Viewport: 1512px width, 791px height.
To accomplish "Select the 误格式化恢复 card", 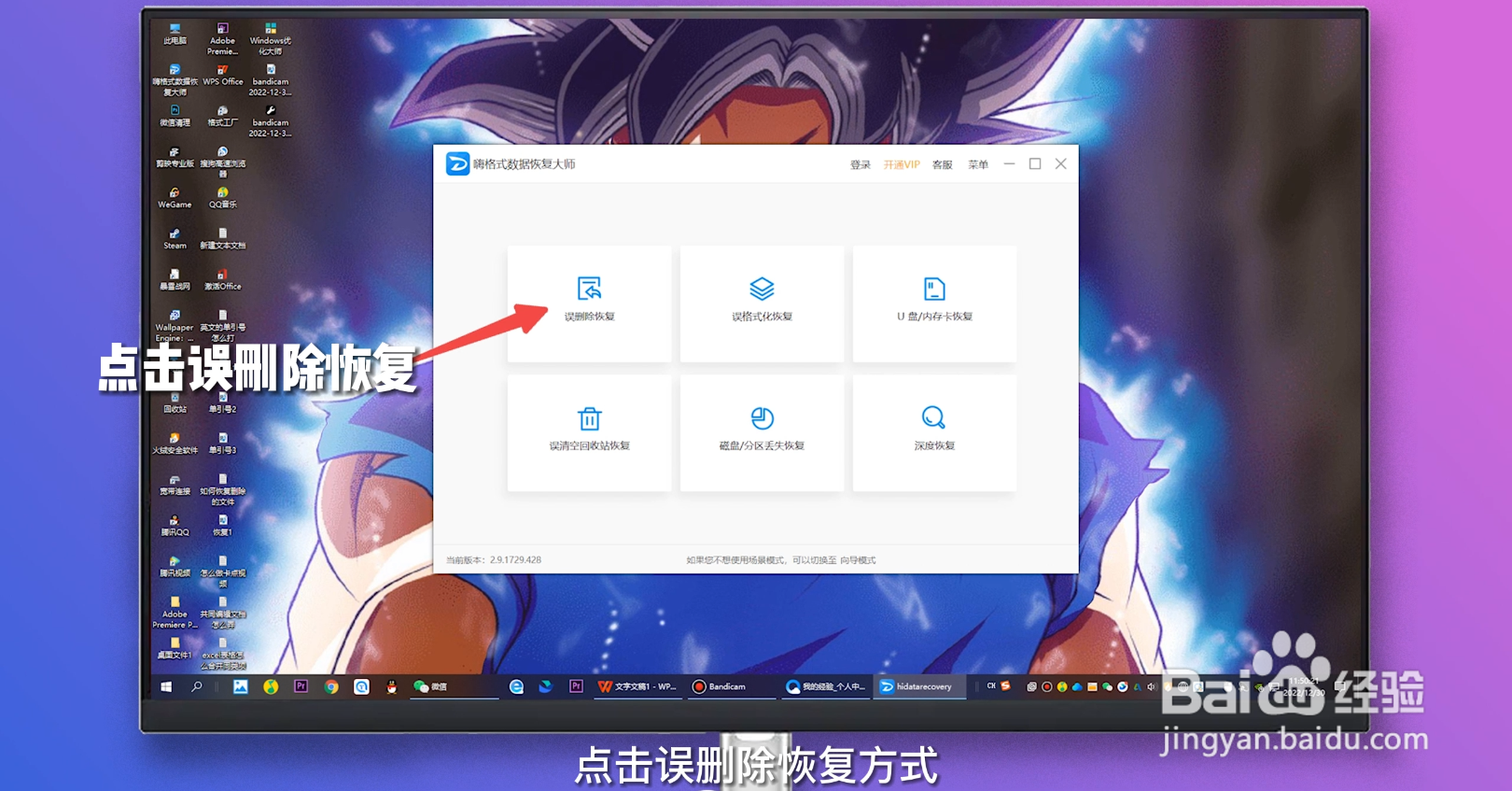I will point(762,304).
